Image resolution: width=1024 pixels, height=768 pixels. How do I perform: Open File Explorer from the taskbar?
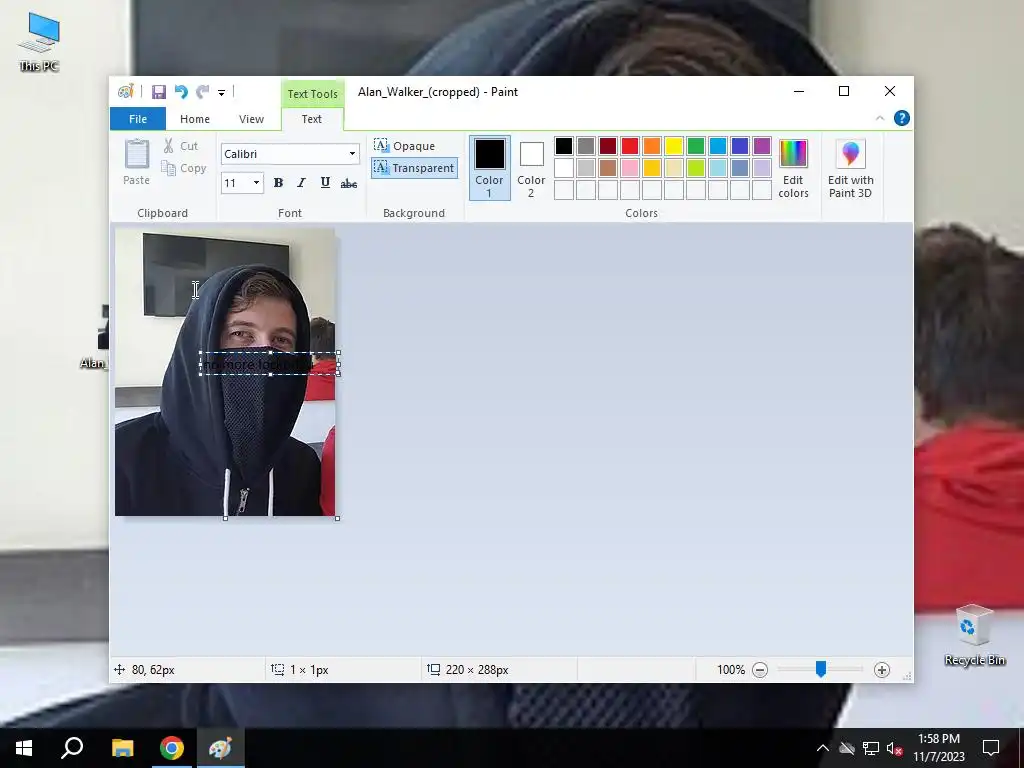tap(122, 748)
